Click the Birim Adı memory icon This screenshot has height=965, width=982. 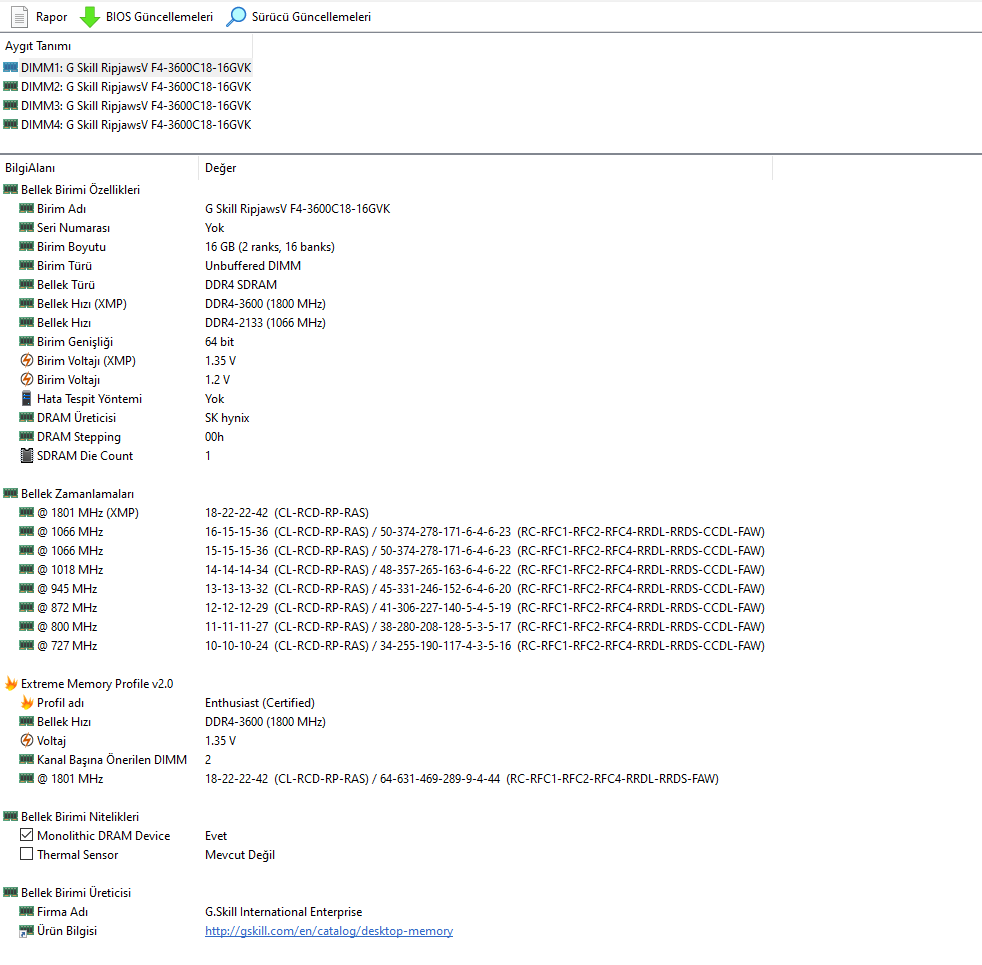point(26,208)
